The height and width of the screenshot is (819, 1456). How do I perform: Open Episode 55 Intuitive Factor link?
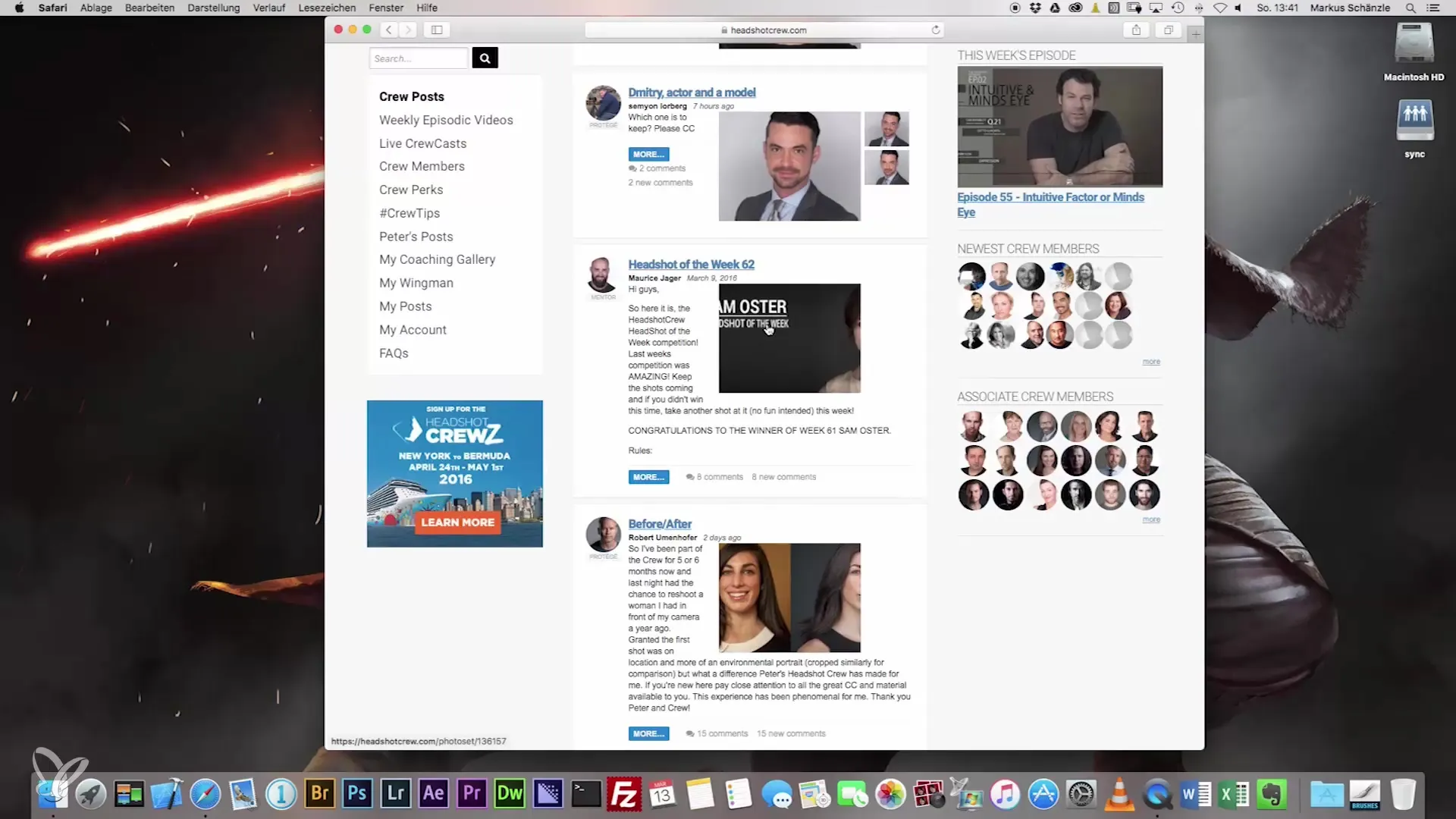1050,205
